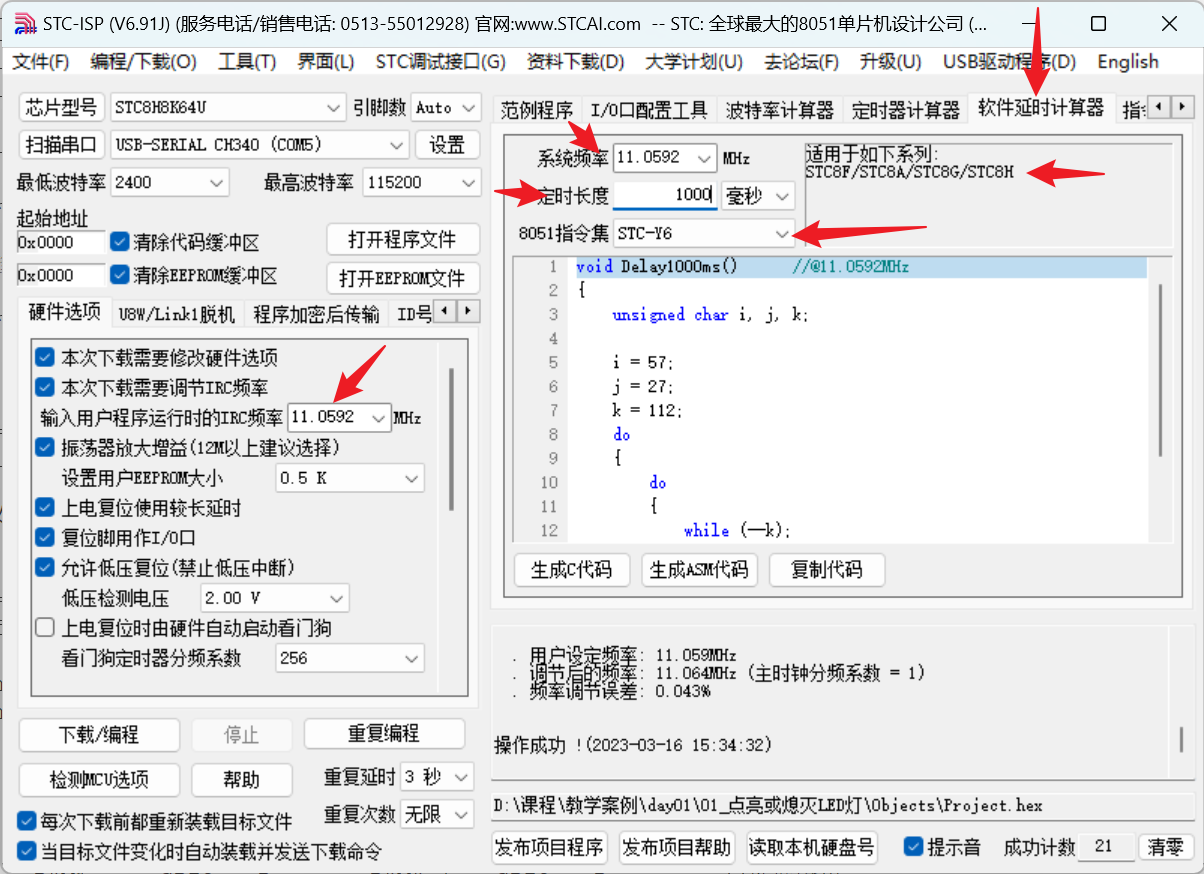Viewport: 1204px width, 874px height.
Task: Click 发布项目程序 button
Action: 550,848
